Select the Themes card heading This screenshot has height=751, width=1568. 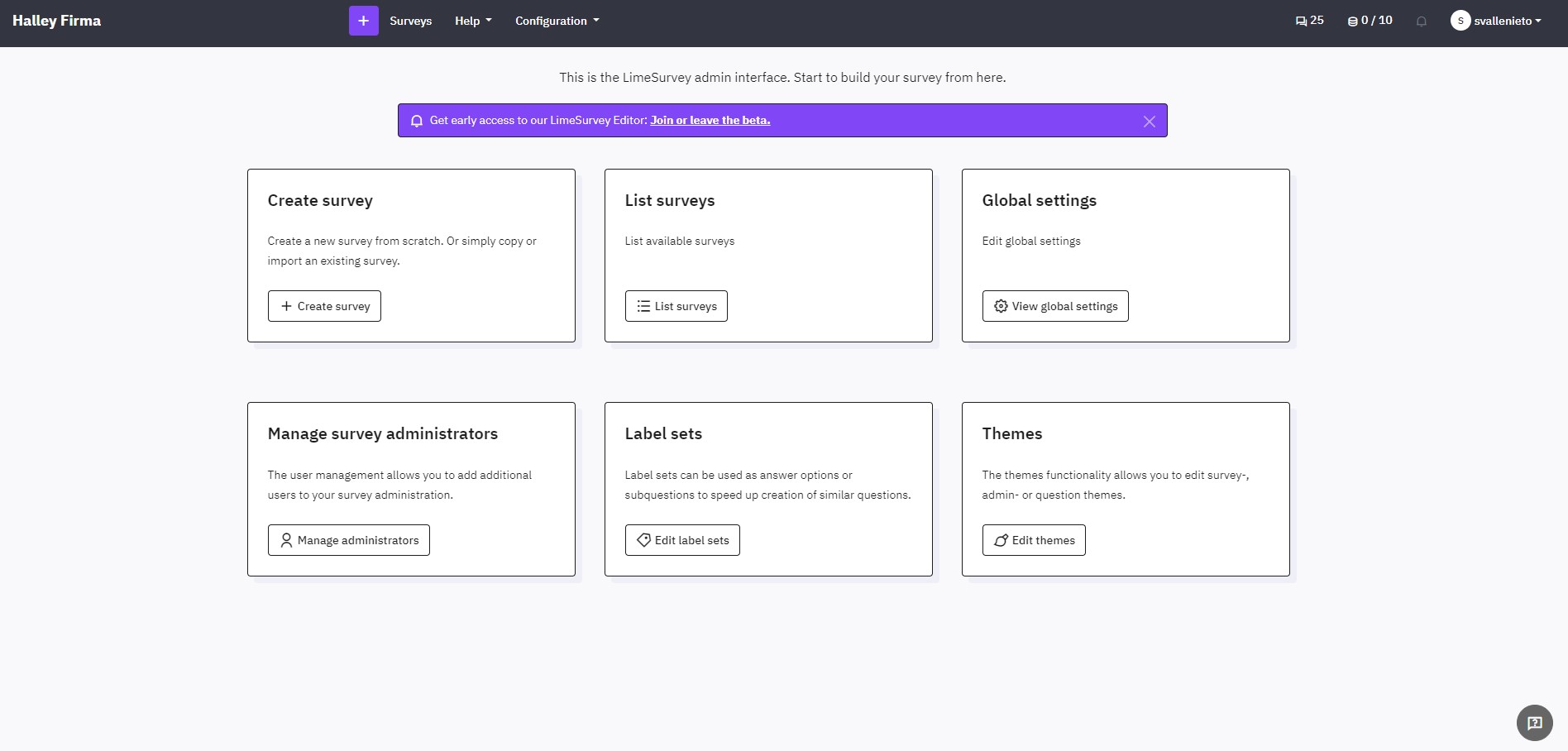click(x=1011, y=433)
